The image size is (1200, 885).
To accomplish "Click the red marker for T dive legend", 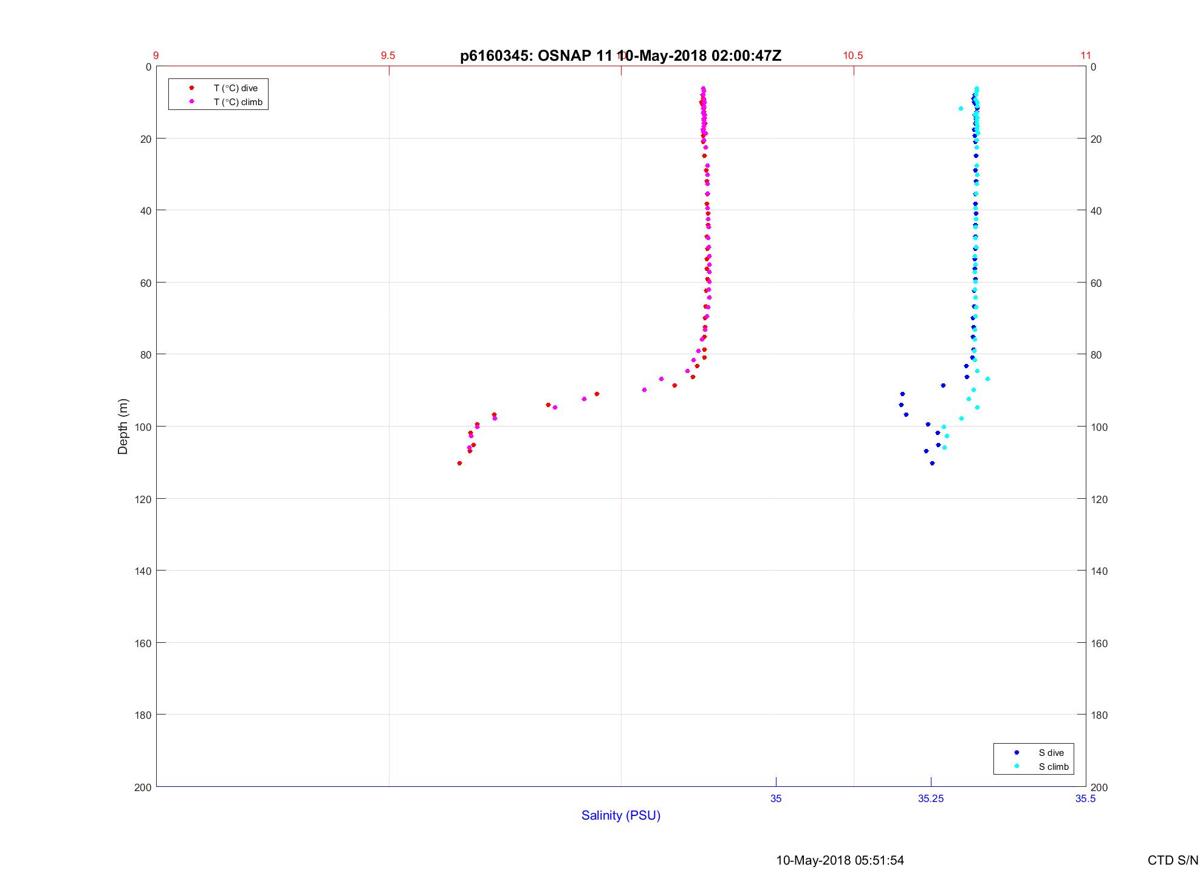I will tap(191, 88).
